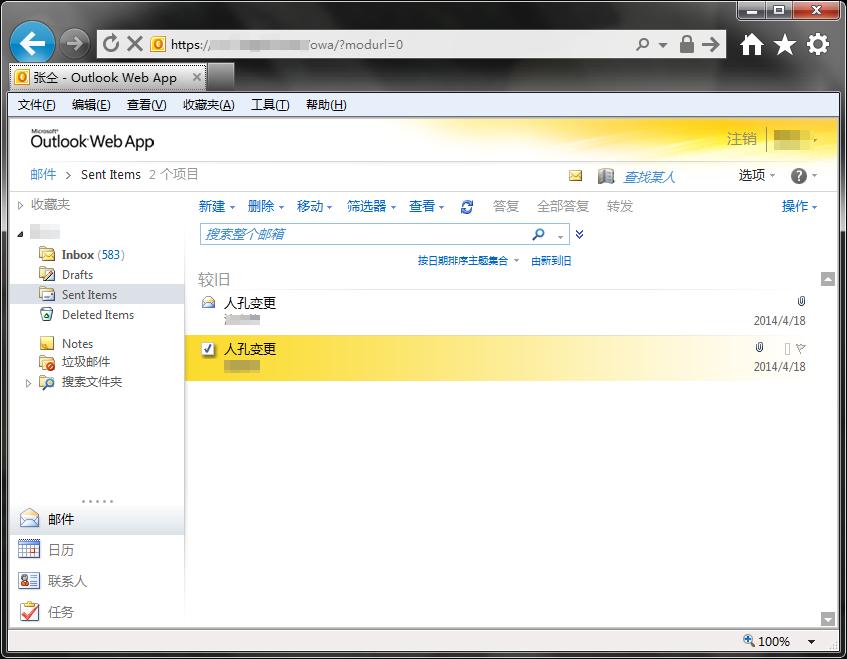Open Tasks (任务) in navigation pane

point(60,612)
